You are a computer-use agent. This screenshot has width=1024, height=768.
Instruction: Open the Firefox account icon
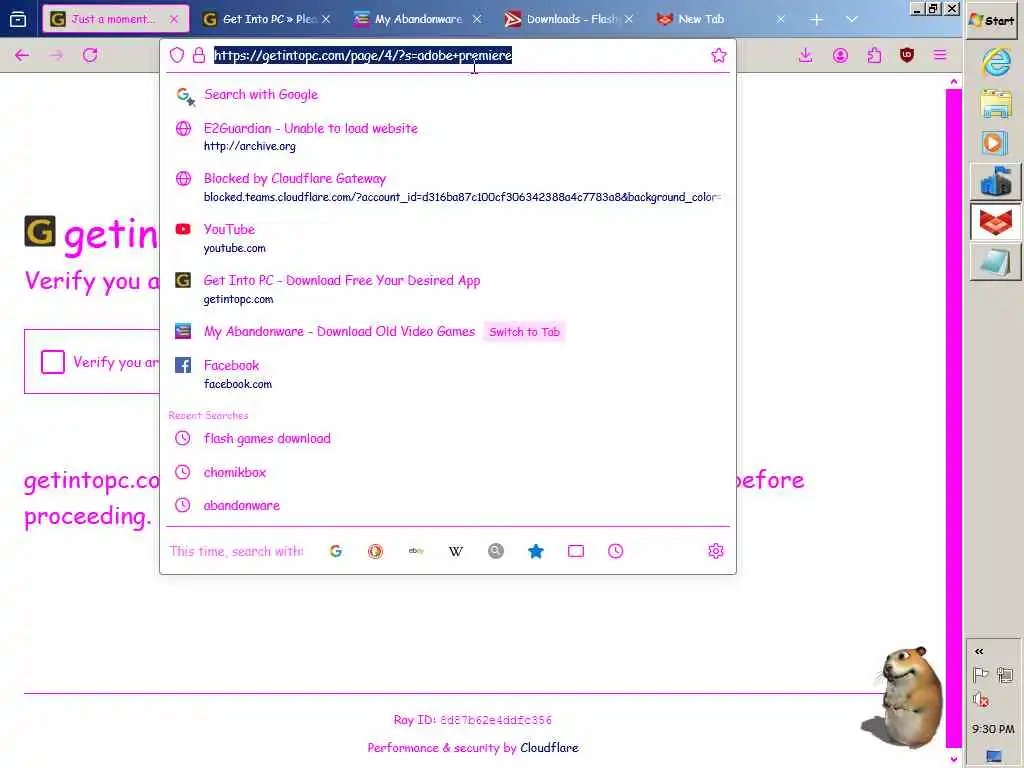(x=840, y=56)
